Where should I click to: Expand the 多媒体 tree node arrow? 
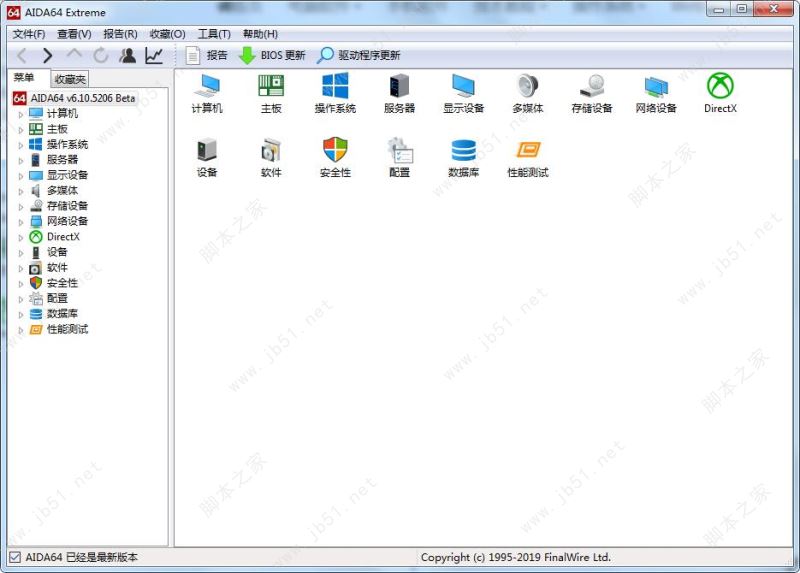pyautogui.click(x=20, y=191)
